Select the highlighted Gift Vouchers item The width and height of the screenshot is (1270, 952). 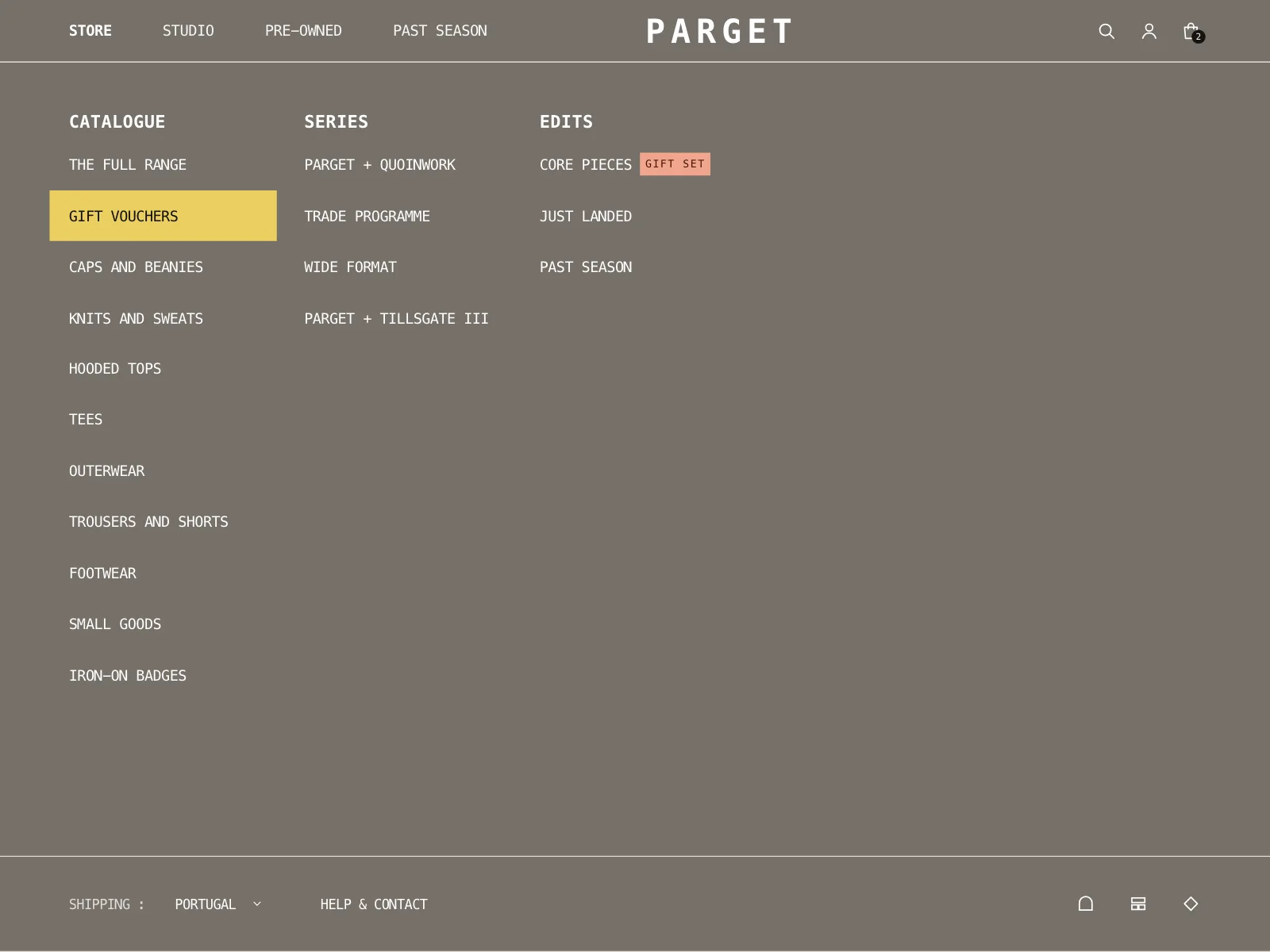coord(164,216)
